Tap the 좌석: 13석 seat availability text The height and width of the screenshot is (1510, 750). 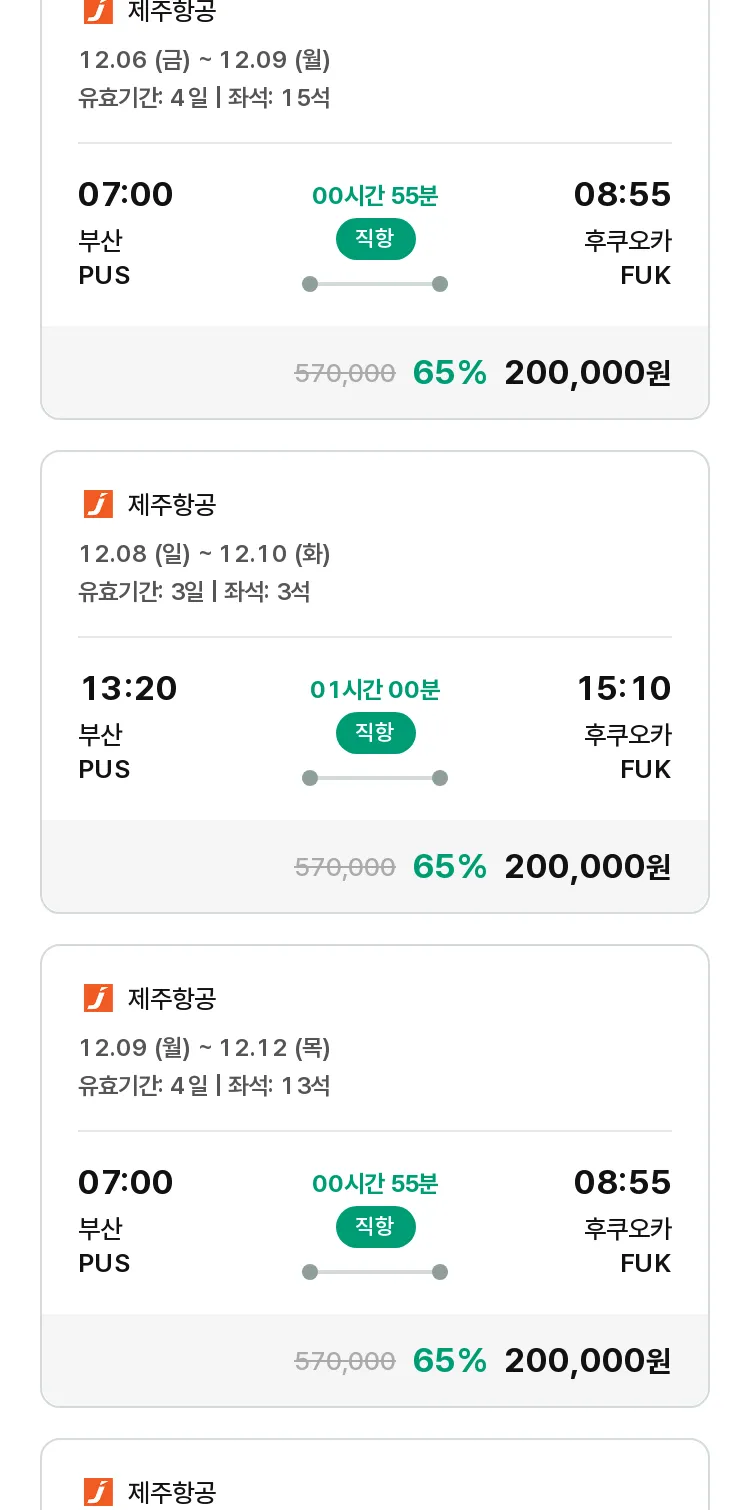279,1086
